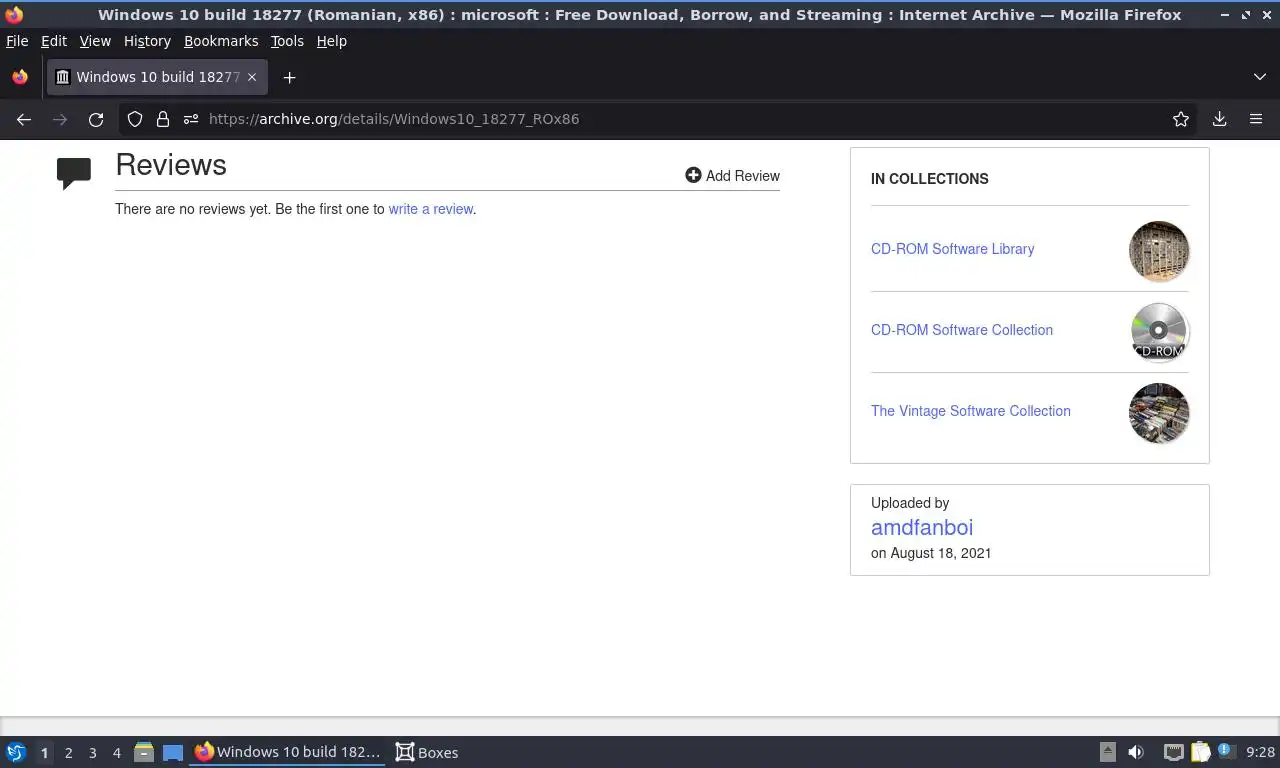This screenshot has height=768, width=1280.
Task: Click the Vintage Software Collection thumbnail
Action: pyautogui.click(x=1159, y=413)
